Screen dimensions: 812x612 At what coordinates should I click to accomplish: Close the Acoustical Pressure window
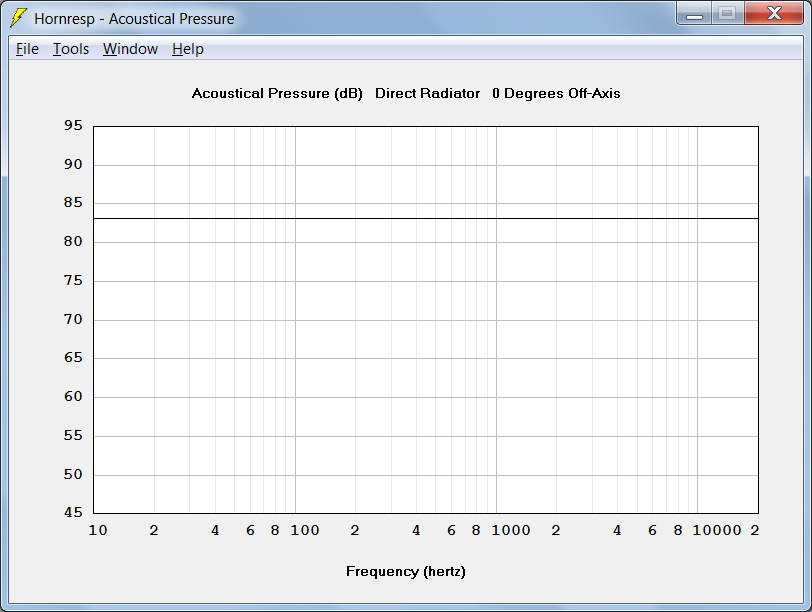(x=774, y=13)
